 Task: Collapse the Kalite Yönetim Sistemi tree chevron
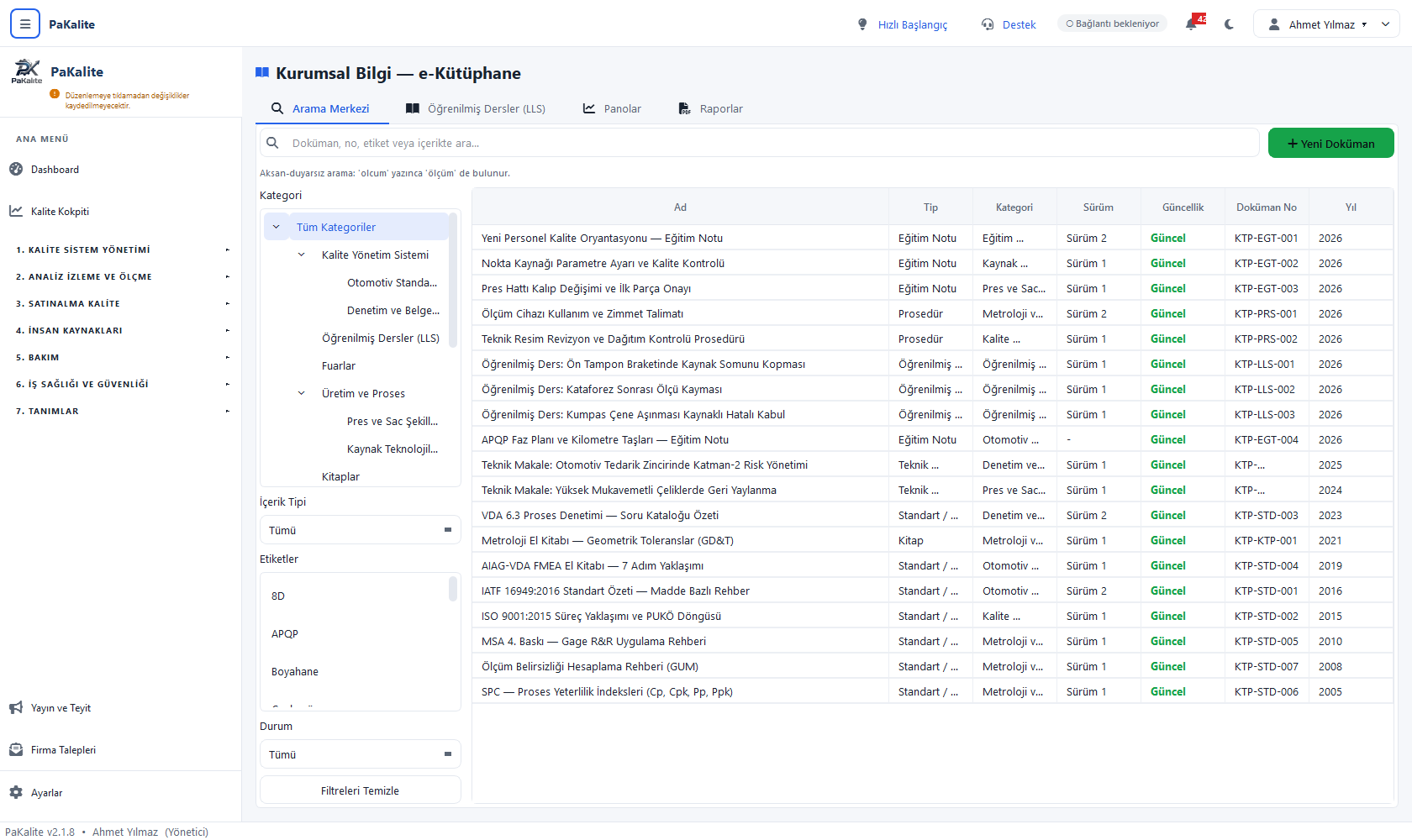tap(302, 255)
